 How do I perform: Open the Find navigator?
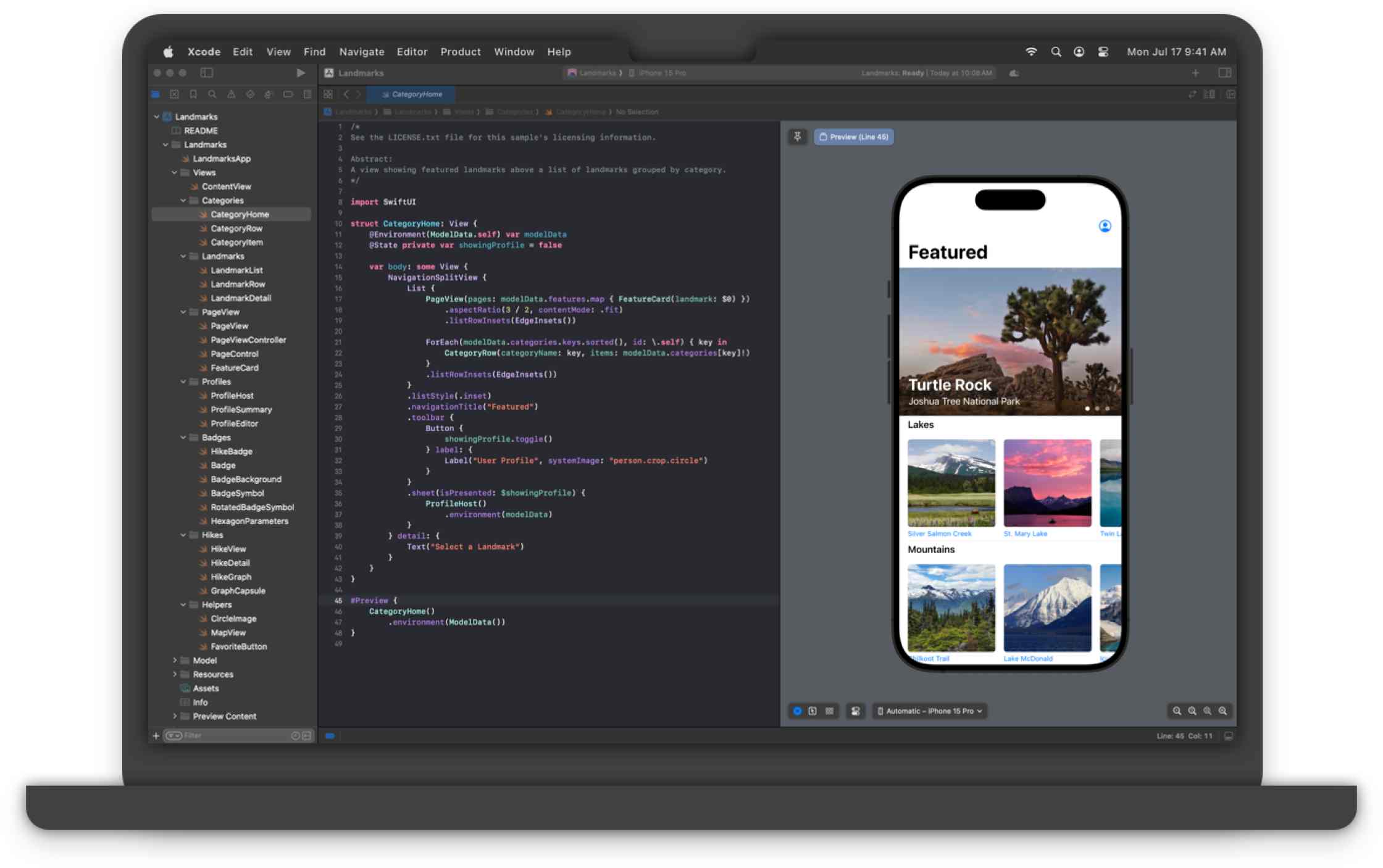[x=213, y=94]
